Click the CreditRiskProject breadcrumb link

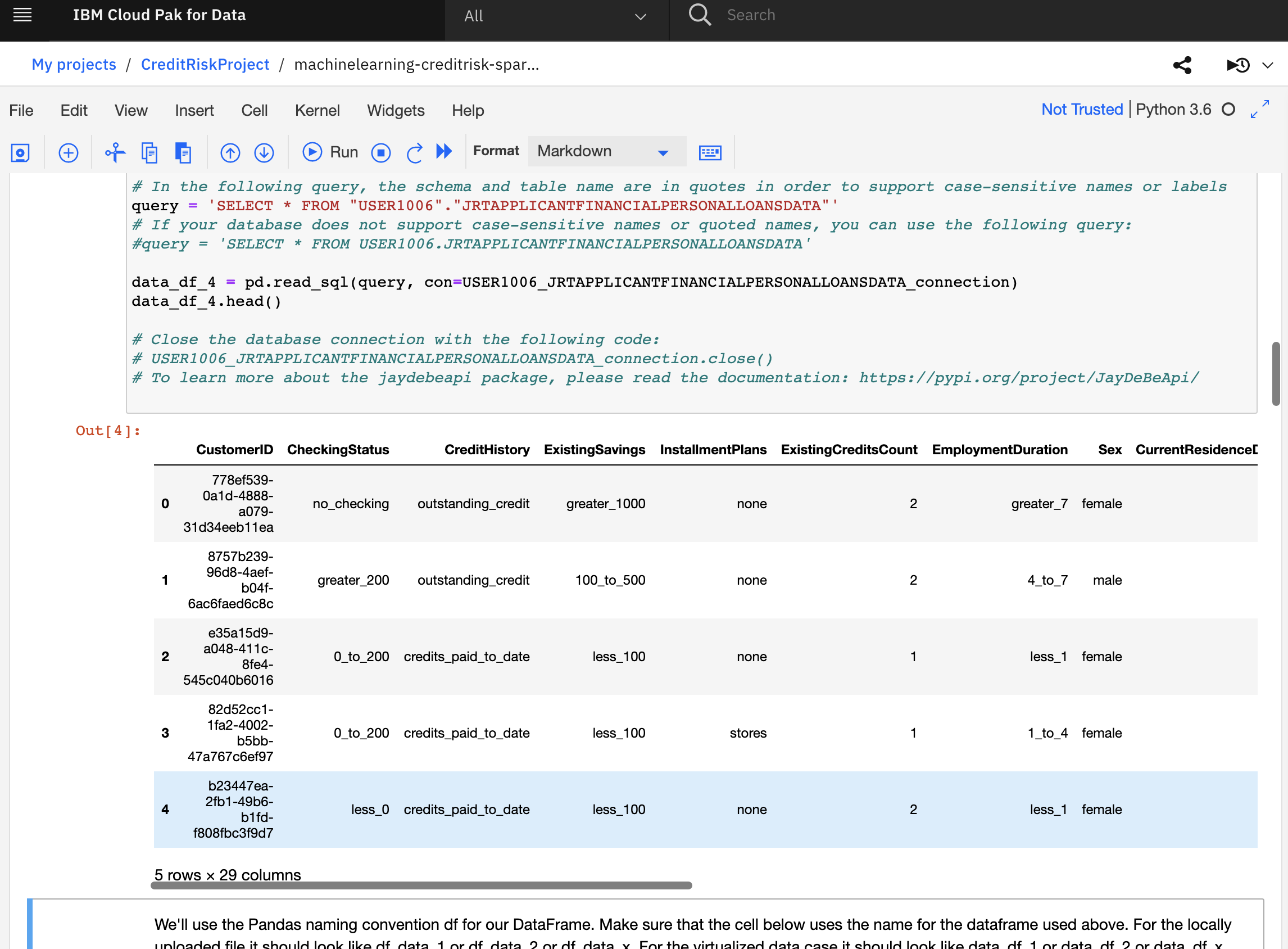(x=205, y=63)
